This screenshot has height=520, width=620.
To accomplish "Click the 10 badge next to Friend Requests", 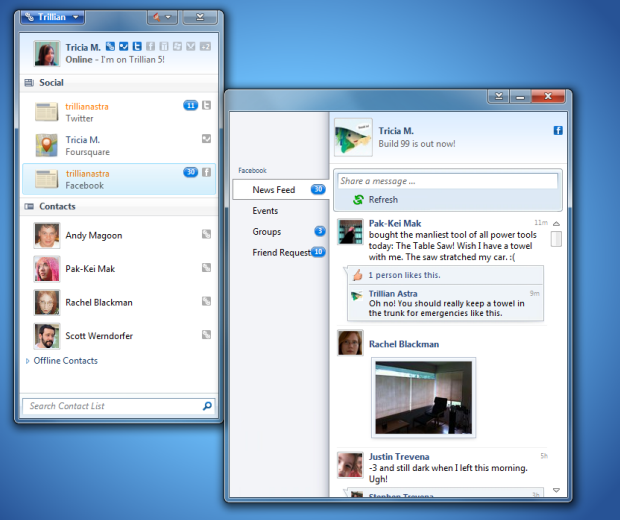I will pos(318,251).
